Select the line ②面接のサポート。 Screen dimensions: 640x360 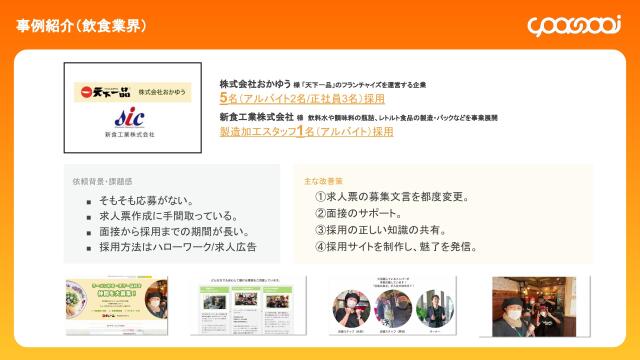[x=358, y=213]
